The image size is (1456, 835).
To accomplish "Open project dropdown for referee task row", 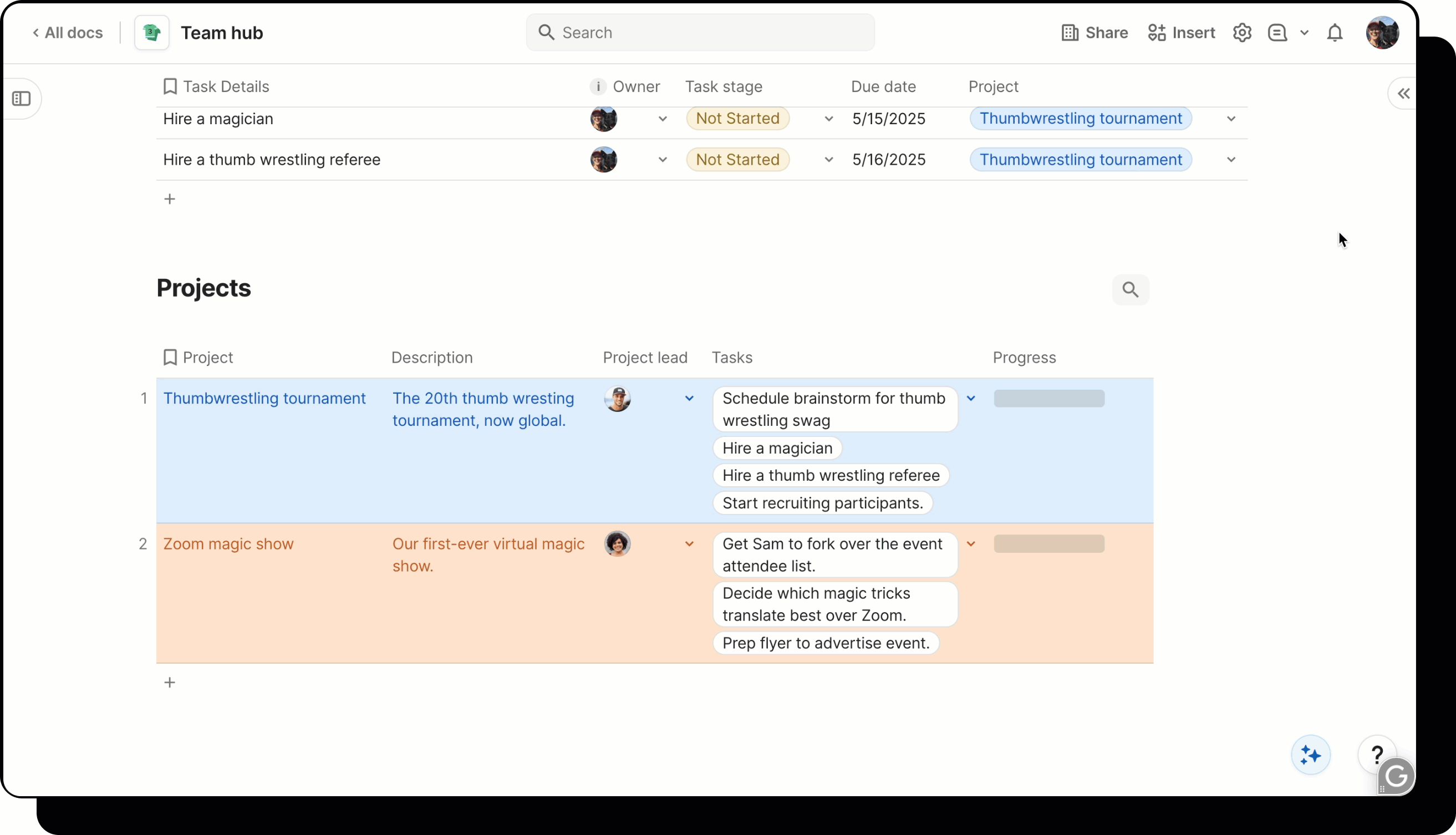I will (1231, 160).
